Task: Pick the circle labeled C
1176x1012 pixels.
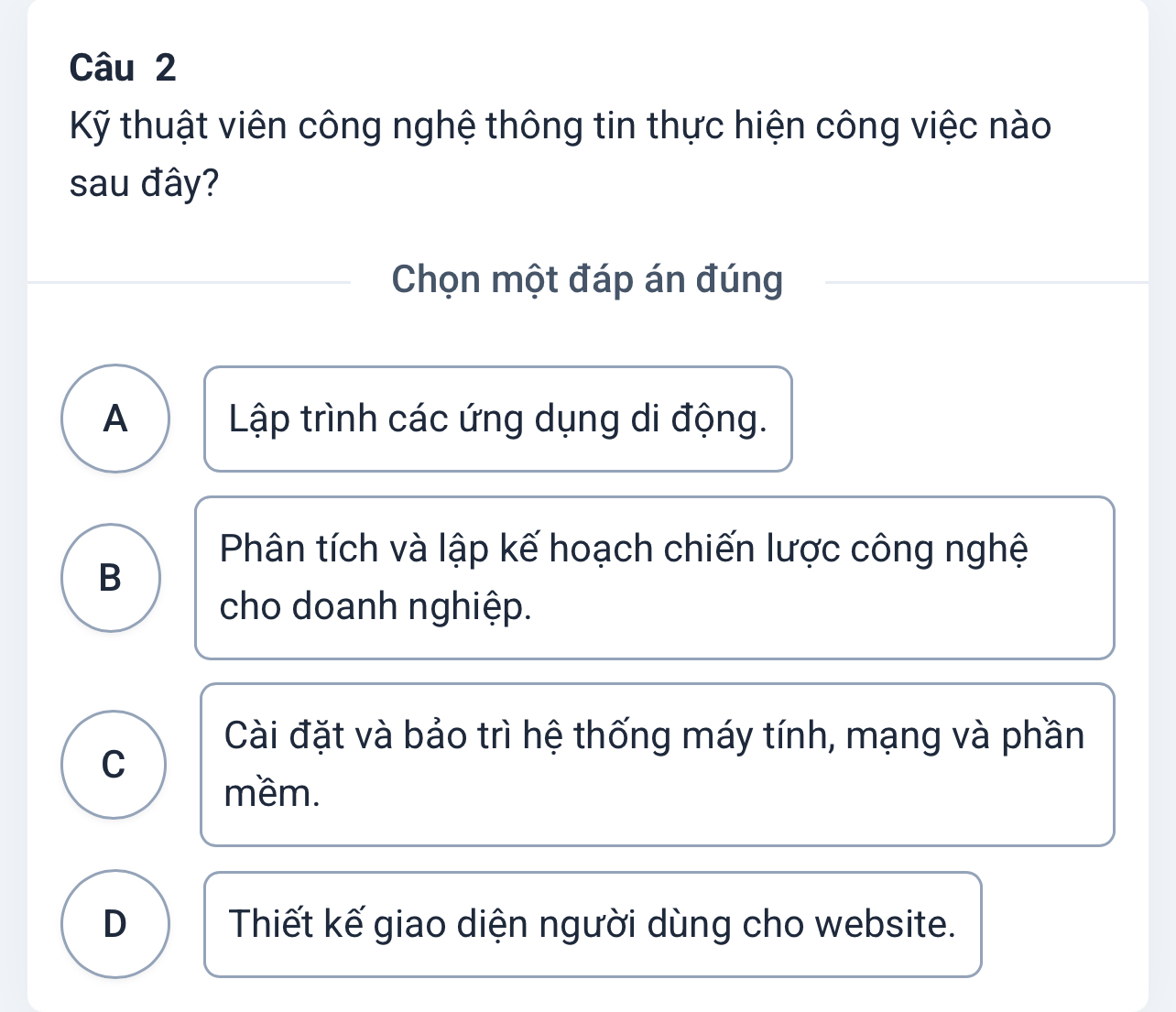Action: coord(114,764)
